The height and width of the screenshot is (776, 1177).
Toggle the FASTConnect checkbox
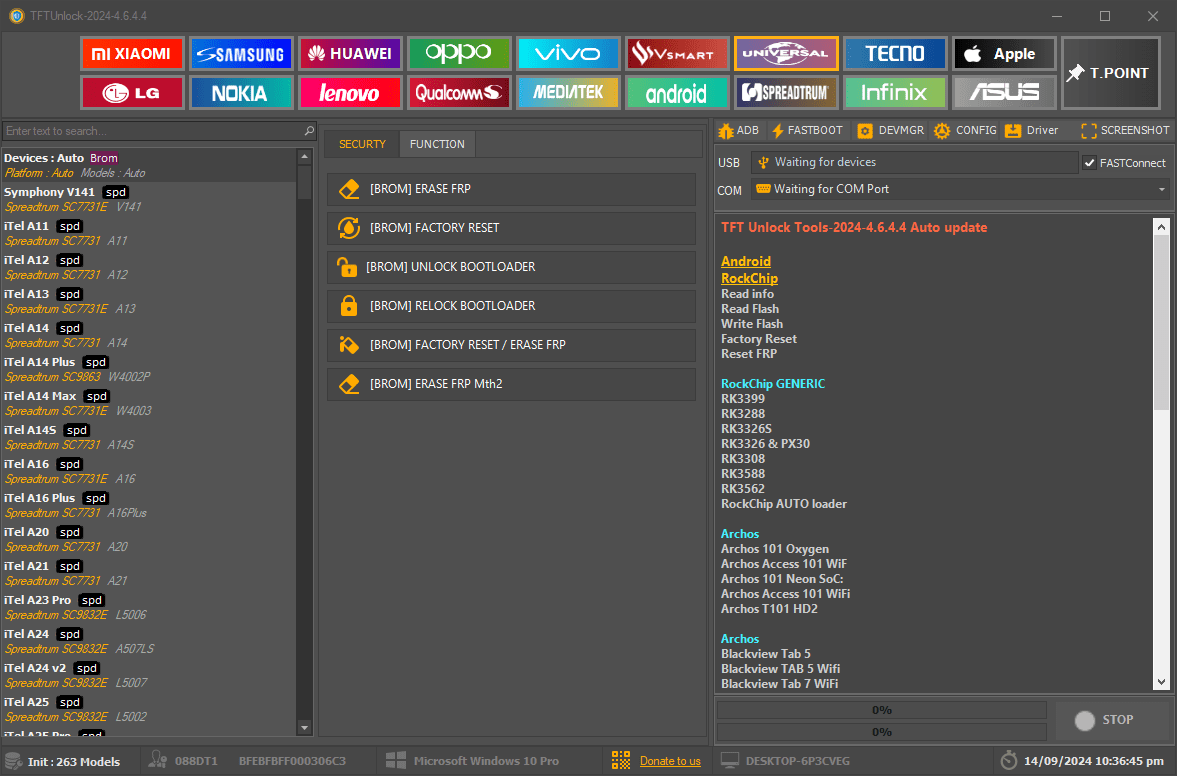1090,163
